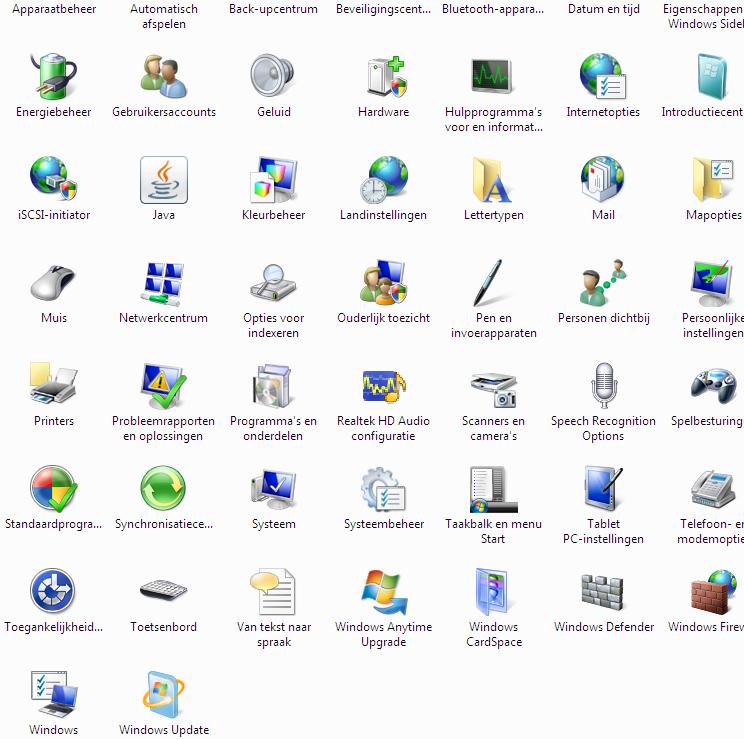The image size is (744, 739).
Task: Open the Toegankelijkheid ease of access icon
Action: click(54, 591)
